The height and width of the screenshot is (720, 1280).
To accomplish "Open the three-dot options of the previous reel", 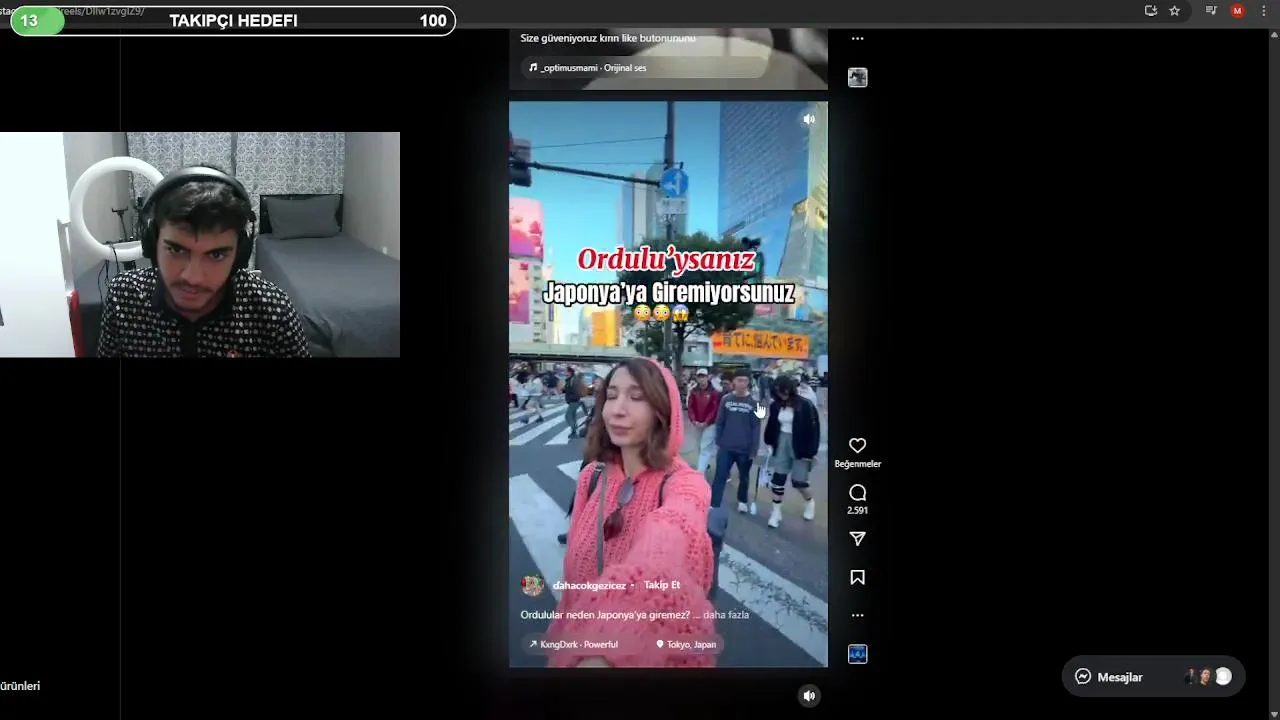I will click(x=857, y=39).
